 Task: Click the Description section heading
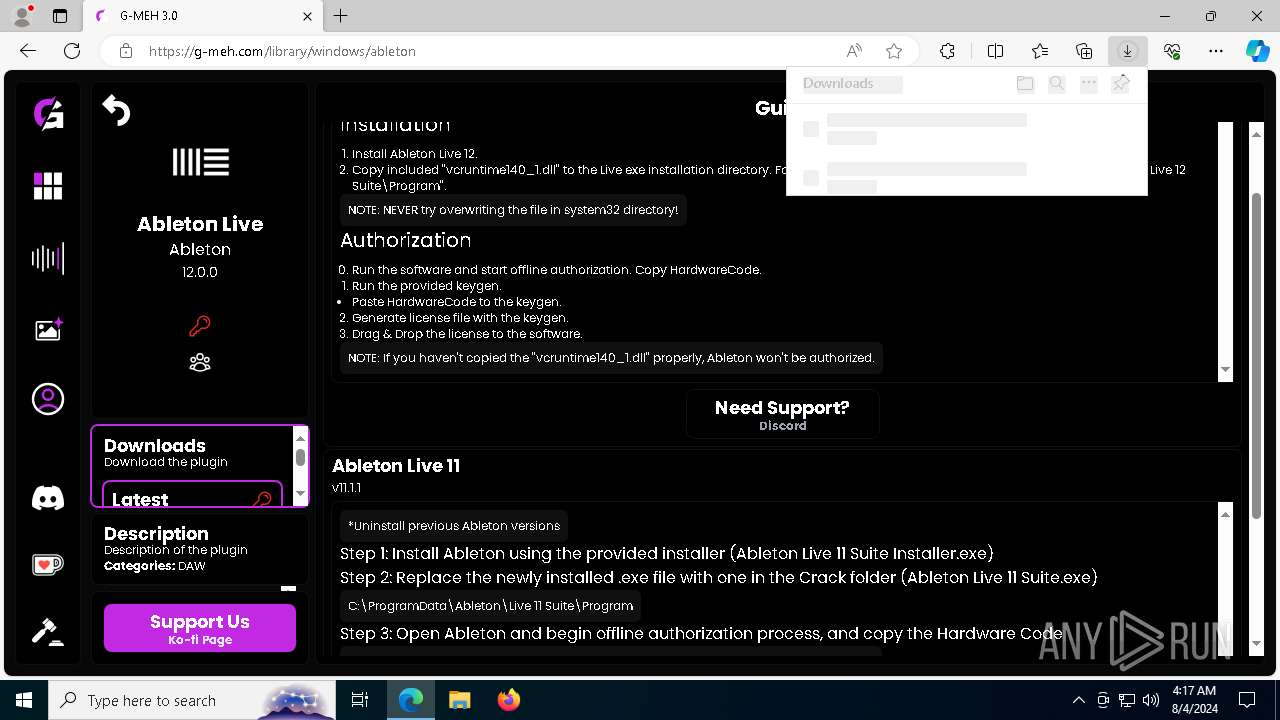[156, 534]
